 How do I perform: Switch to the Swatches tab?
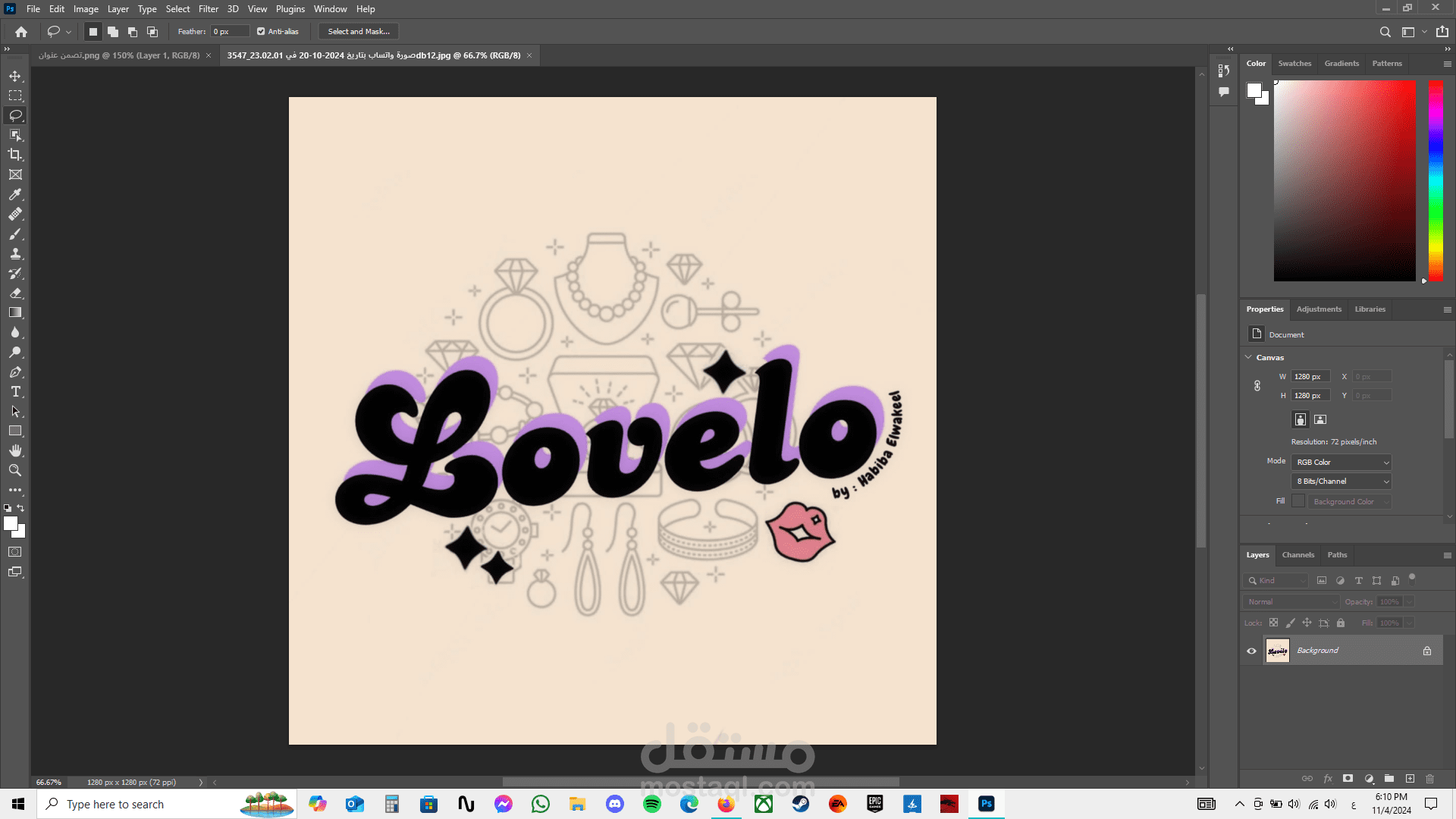coord(1294,64)
